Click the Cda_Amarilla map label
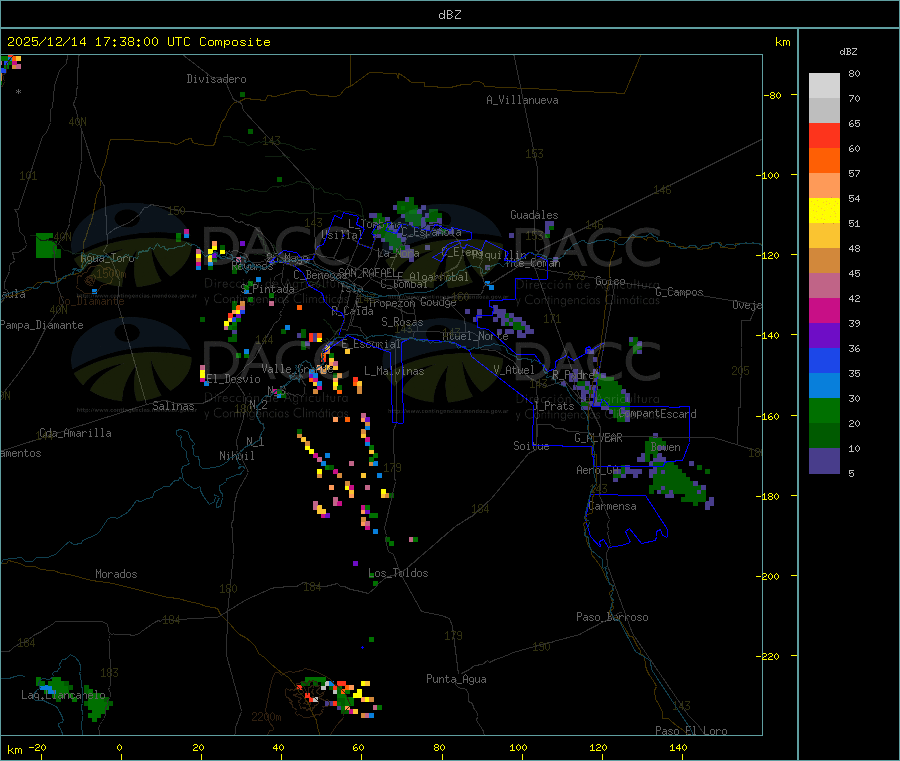Viewport: 900px width, 761px height. [75, 433]
